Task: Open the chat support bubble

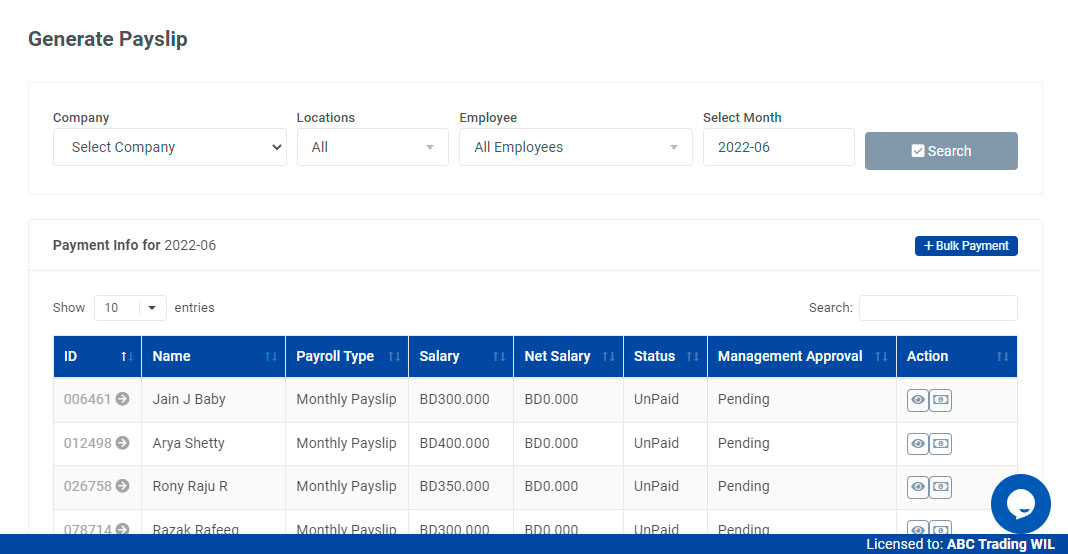Action: point(1020,504)
